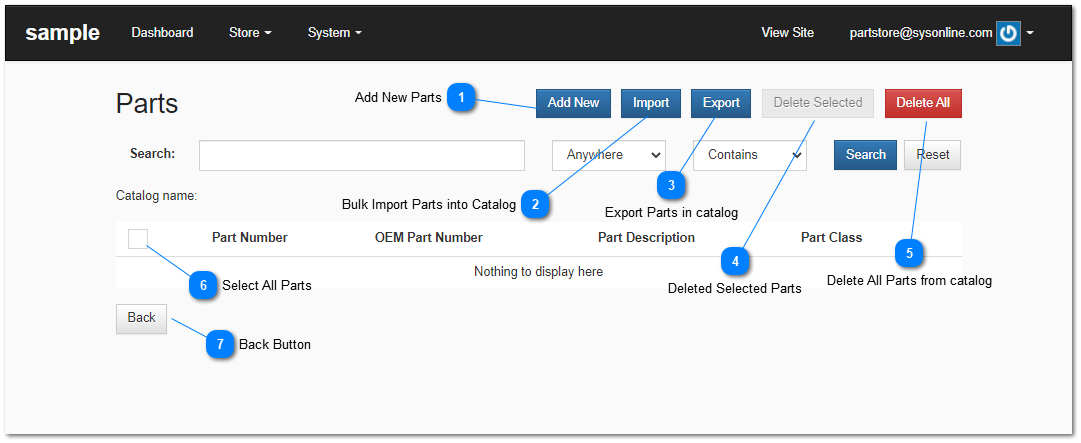Open the partstore@sysonline.com account menu
The width and height of the screenshot is (1081, 443).
[x=920, y=32]
